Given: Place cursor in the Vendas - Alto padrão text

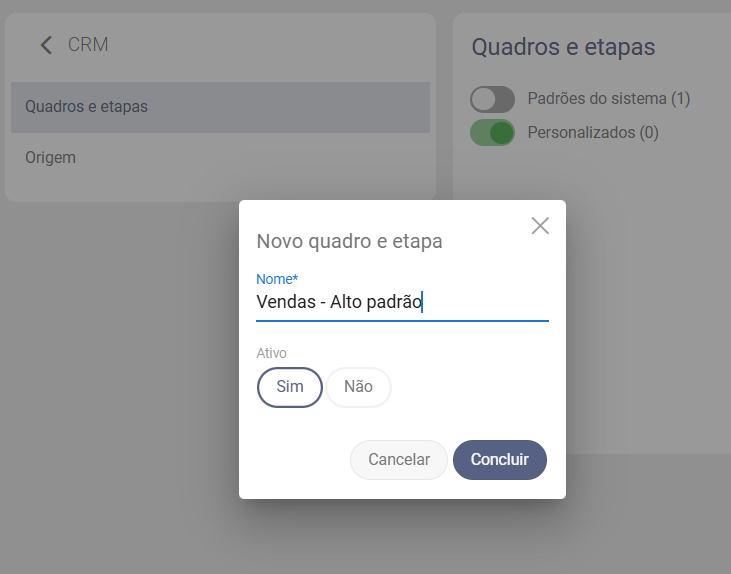Looking at the screenshot, I should click(x=339, y=302).
